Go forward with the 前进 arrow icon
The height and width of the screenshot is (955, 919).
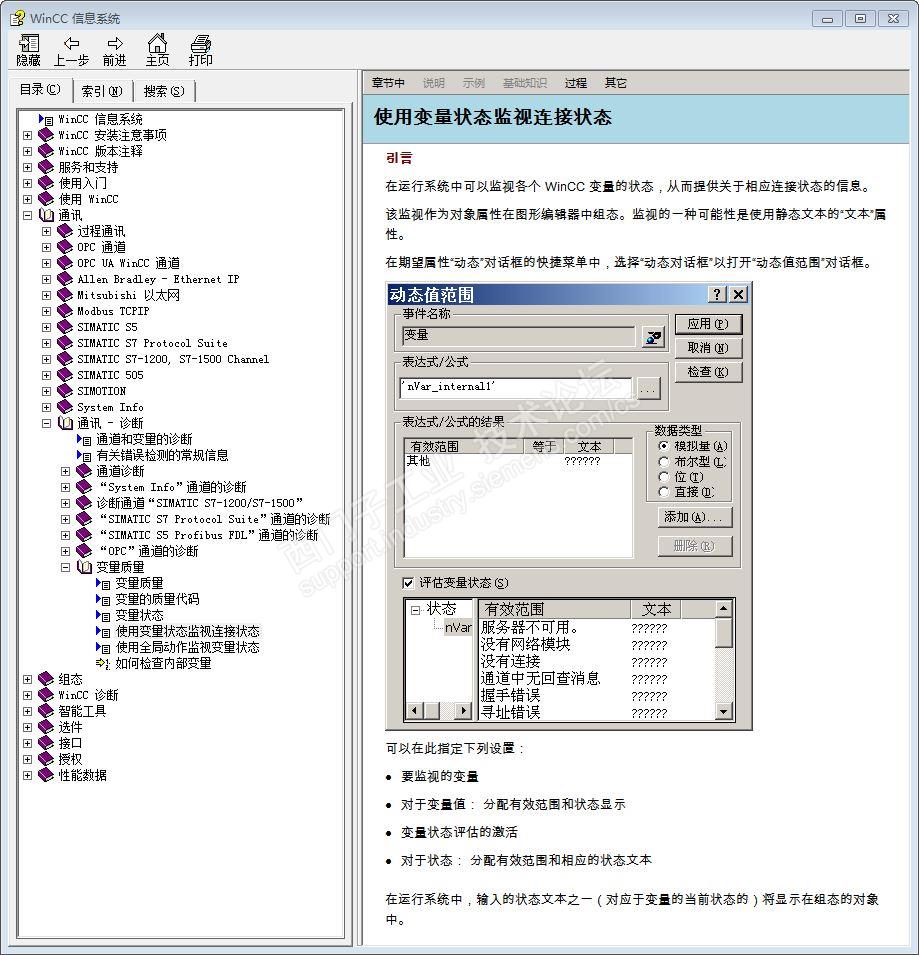tap(114, 43)
